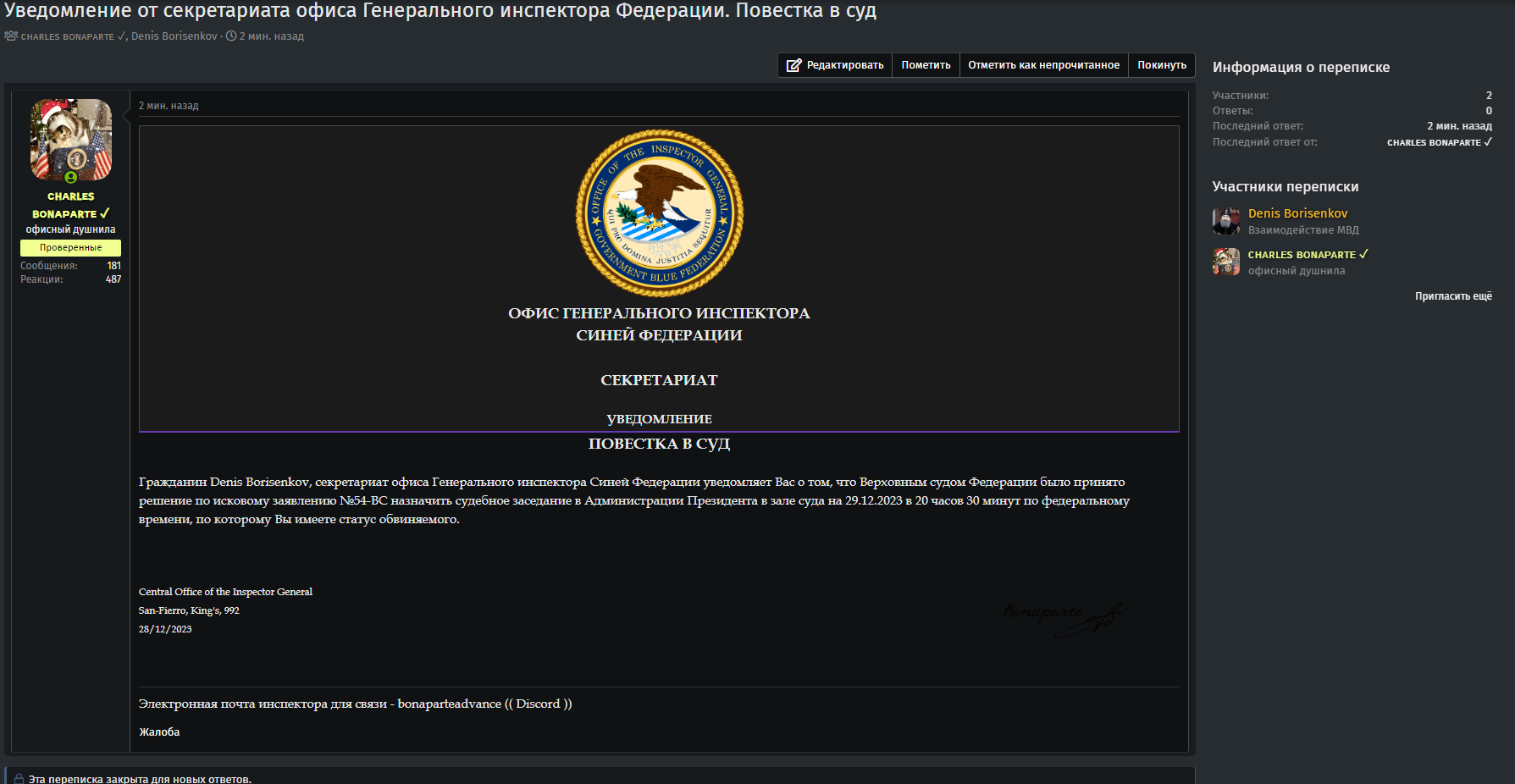This screenshot has height=784, width=1515.
Task: Open CHARLES BONAPARTE profile name under avatar
Action: click(71, 205)
